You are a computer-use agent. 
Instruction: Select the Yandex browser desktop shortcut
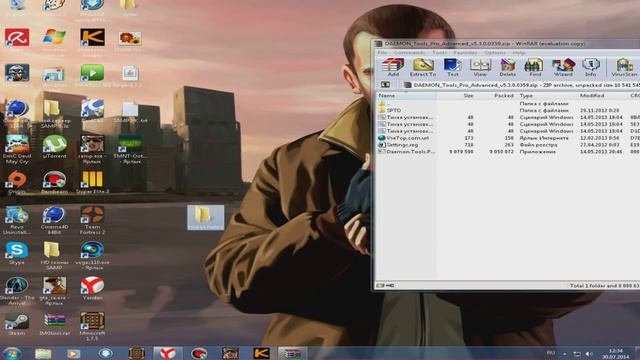tap(92, 289)
